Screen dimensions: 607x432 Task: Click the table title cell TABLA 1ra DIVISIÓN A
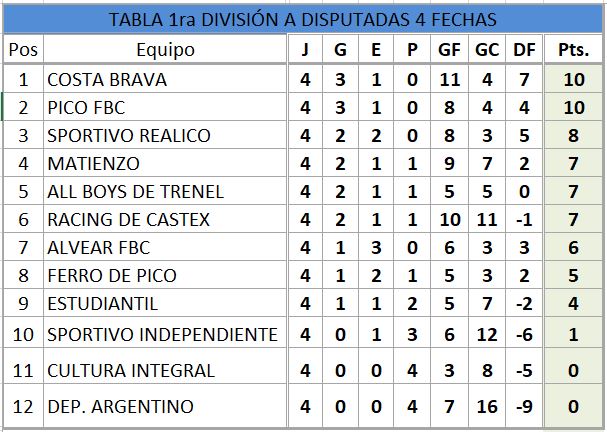point(302,19)
